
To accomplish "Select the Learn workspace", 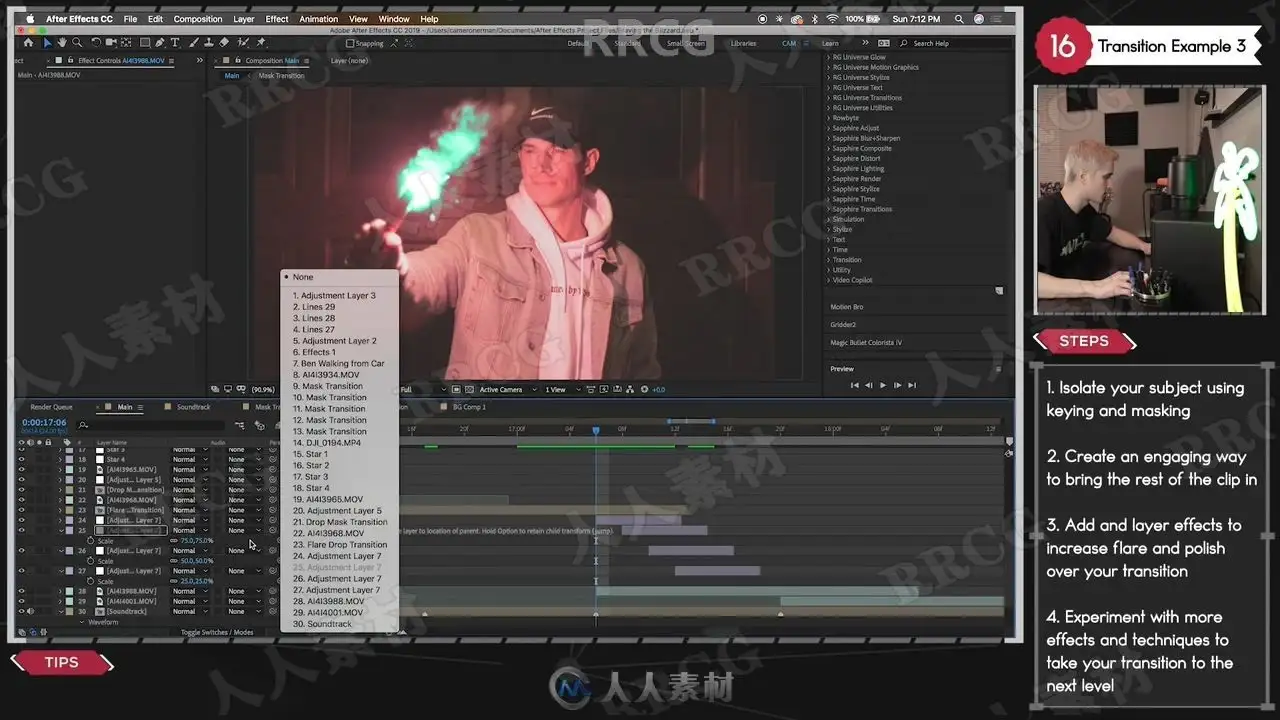I will point(830,43).
